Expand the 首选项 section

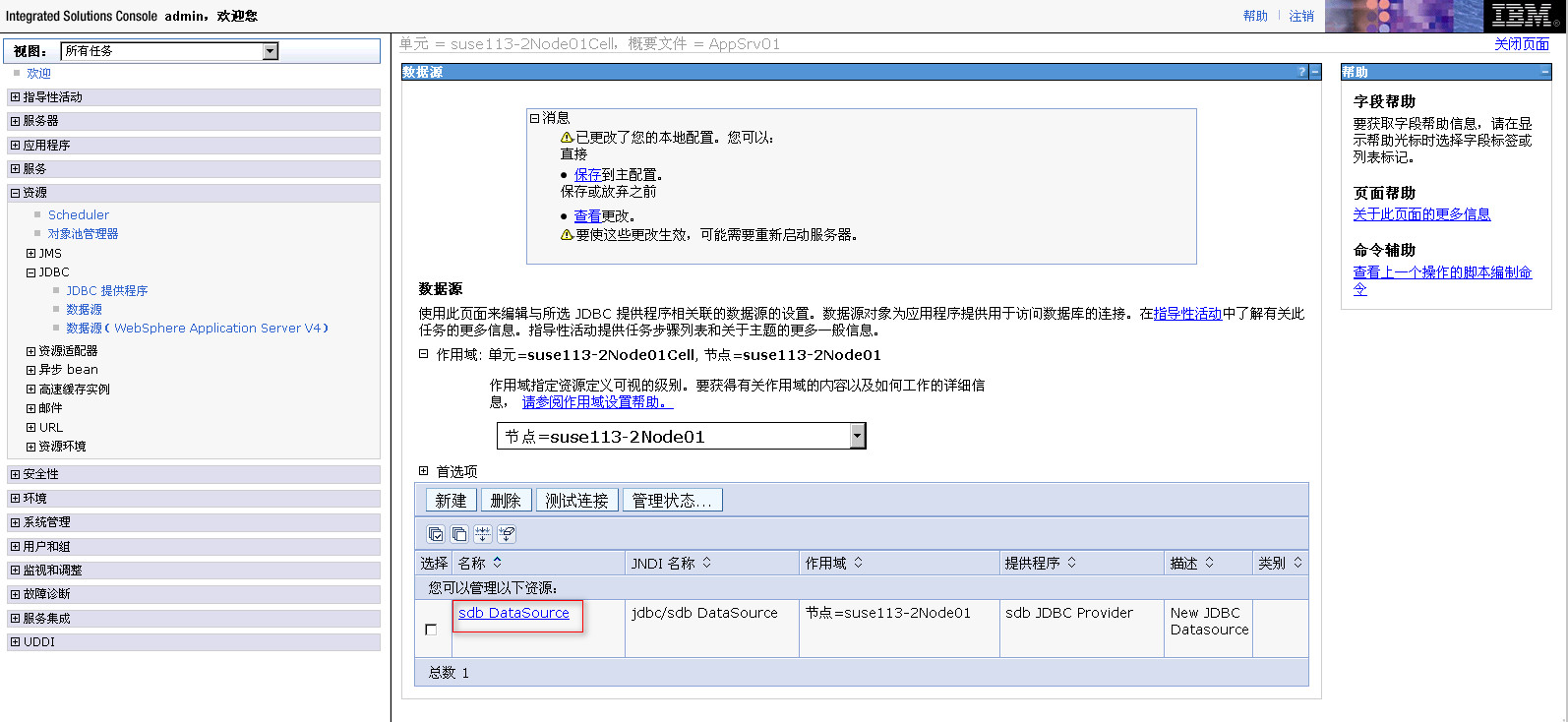coord(424,471)
